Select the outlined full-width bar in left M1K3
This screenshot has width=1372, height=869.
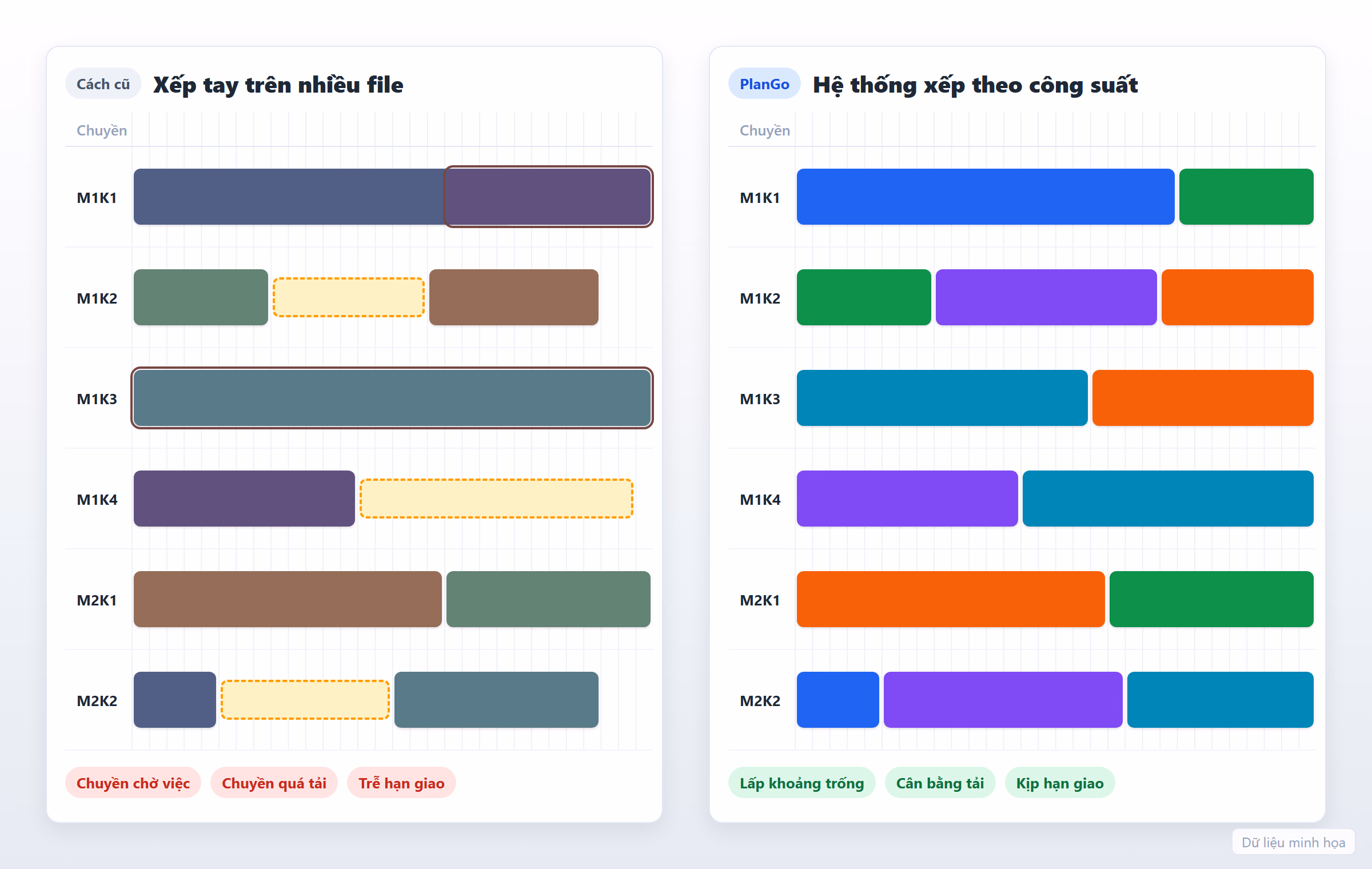tap(392, 398)
